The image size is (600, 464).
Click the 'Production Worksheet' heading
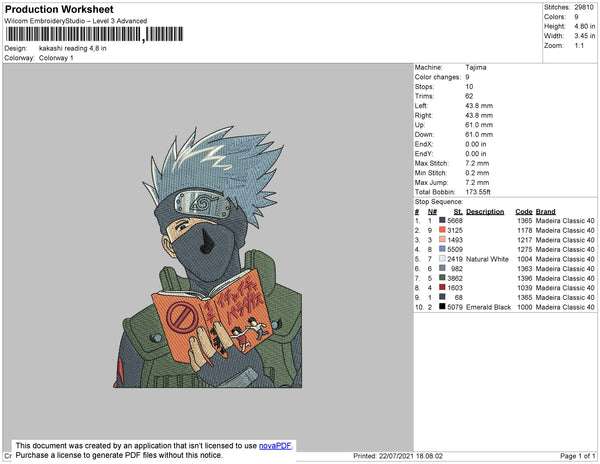[x=59, y=10]
